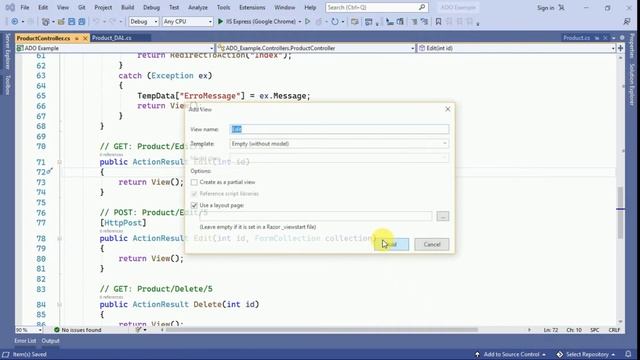Open the File menu
This screenshot has height=360, width=640.
(24, 7)
